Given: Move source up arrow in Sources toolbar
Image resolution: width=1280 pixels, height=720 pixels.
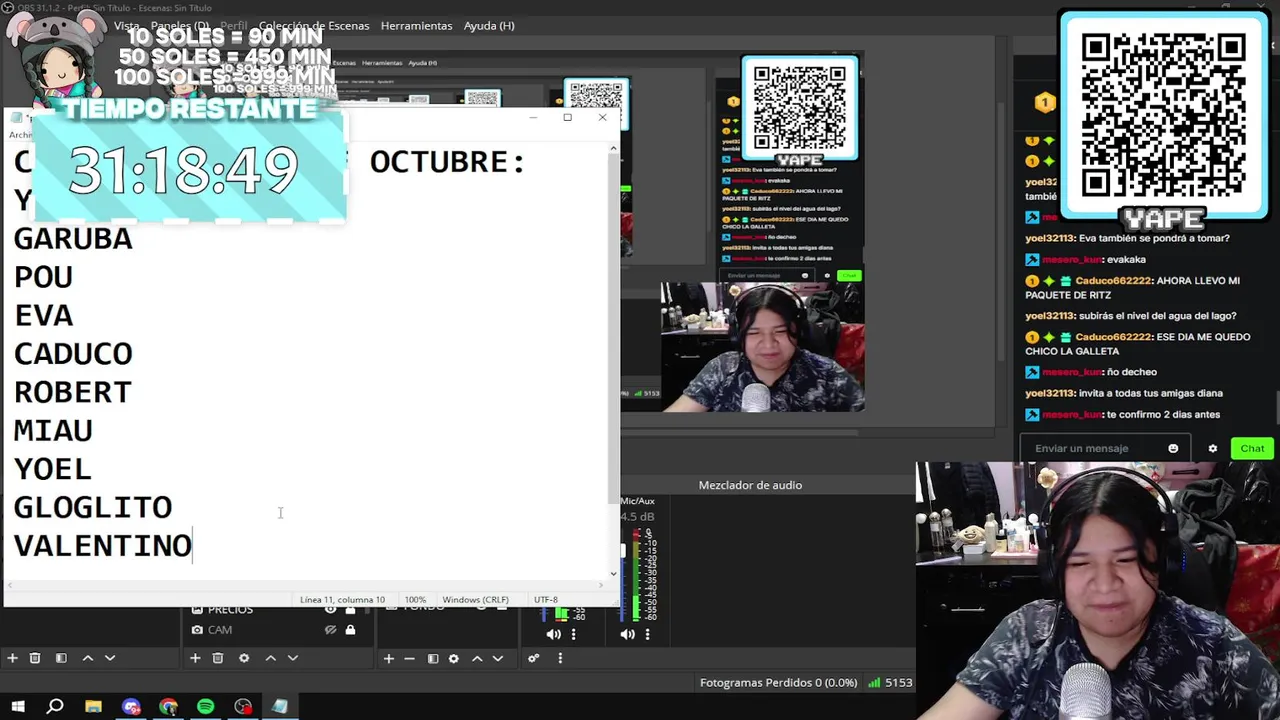Looking at the screenshot, I should pos(271,658).
